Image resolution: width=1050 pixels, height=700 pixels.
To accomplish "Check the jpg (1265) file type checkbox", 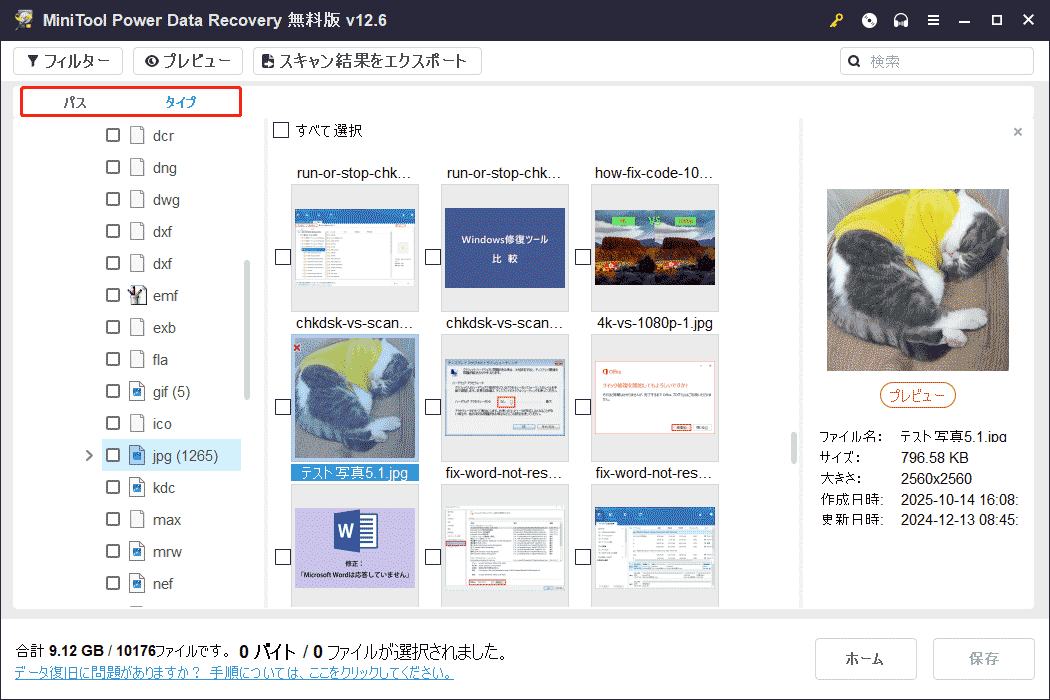I will pos(113,455).
